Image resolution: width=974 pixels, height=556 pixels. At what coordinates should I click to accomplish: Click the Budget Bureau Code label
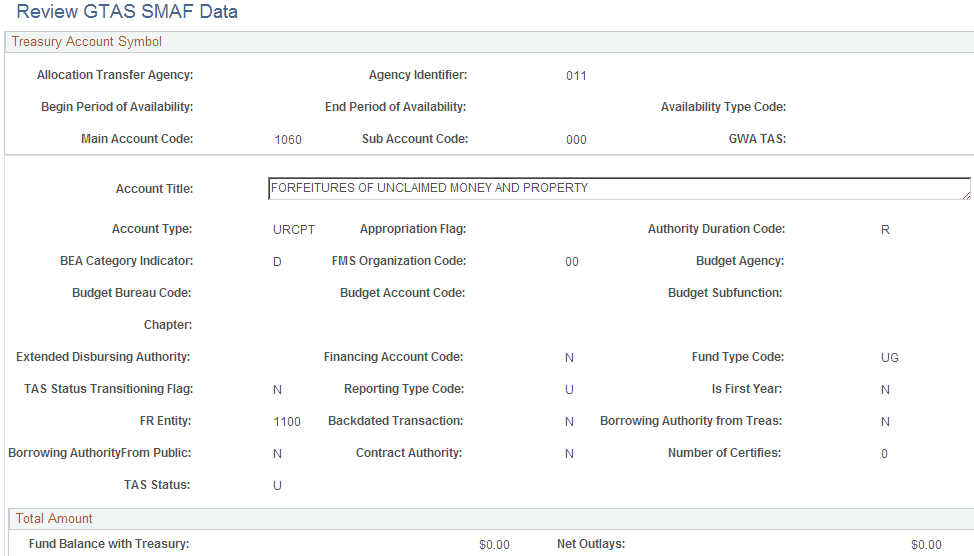pyautogui.click(x=131, y=293)
